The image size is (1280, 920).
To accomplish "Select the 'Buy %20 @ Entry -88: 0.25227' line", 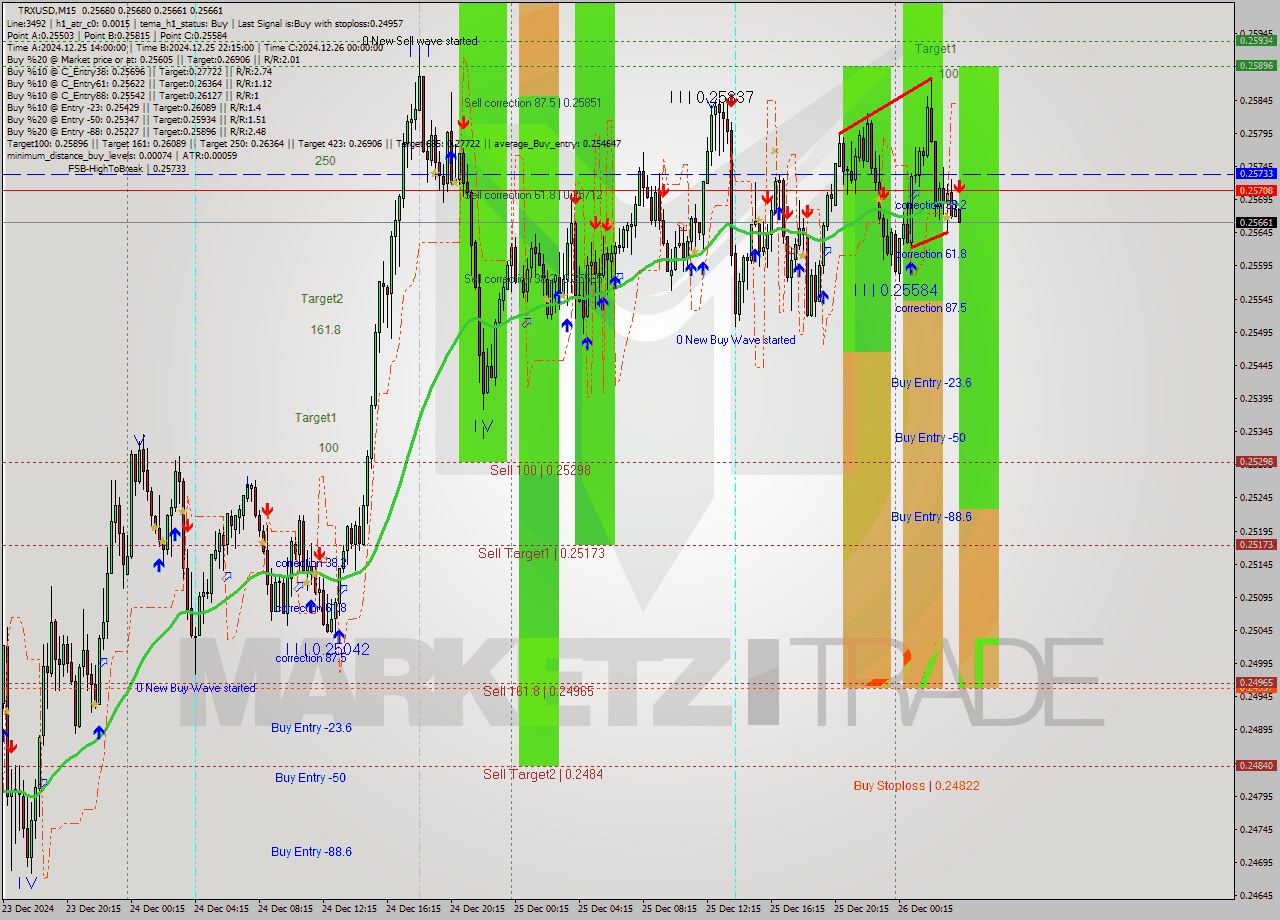I will pos(136,131).
